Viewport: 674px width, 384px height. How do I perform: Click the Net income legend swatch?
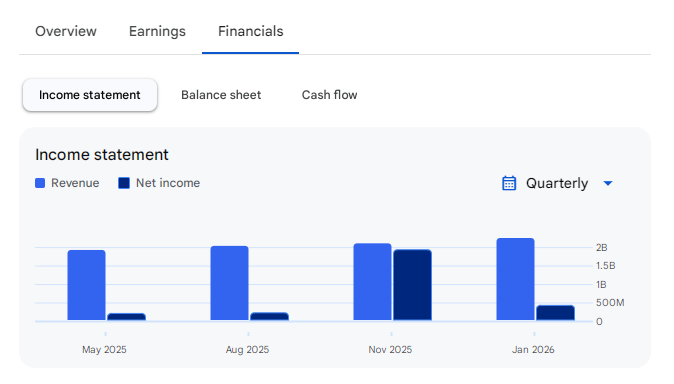124,183
